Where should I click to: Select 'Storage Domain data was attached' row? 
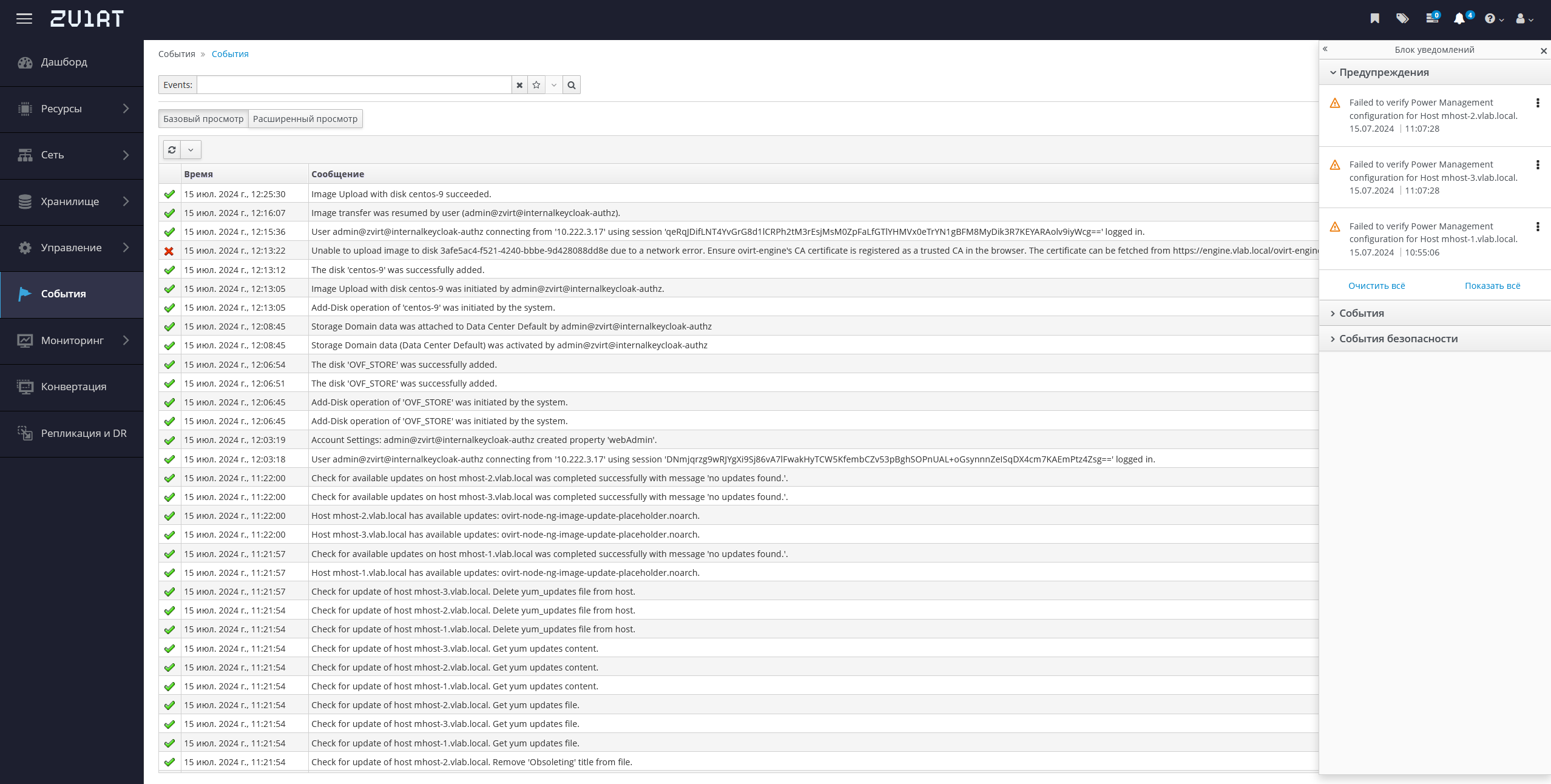pyautogui.click(x=738, y=326)
